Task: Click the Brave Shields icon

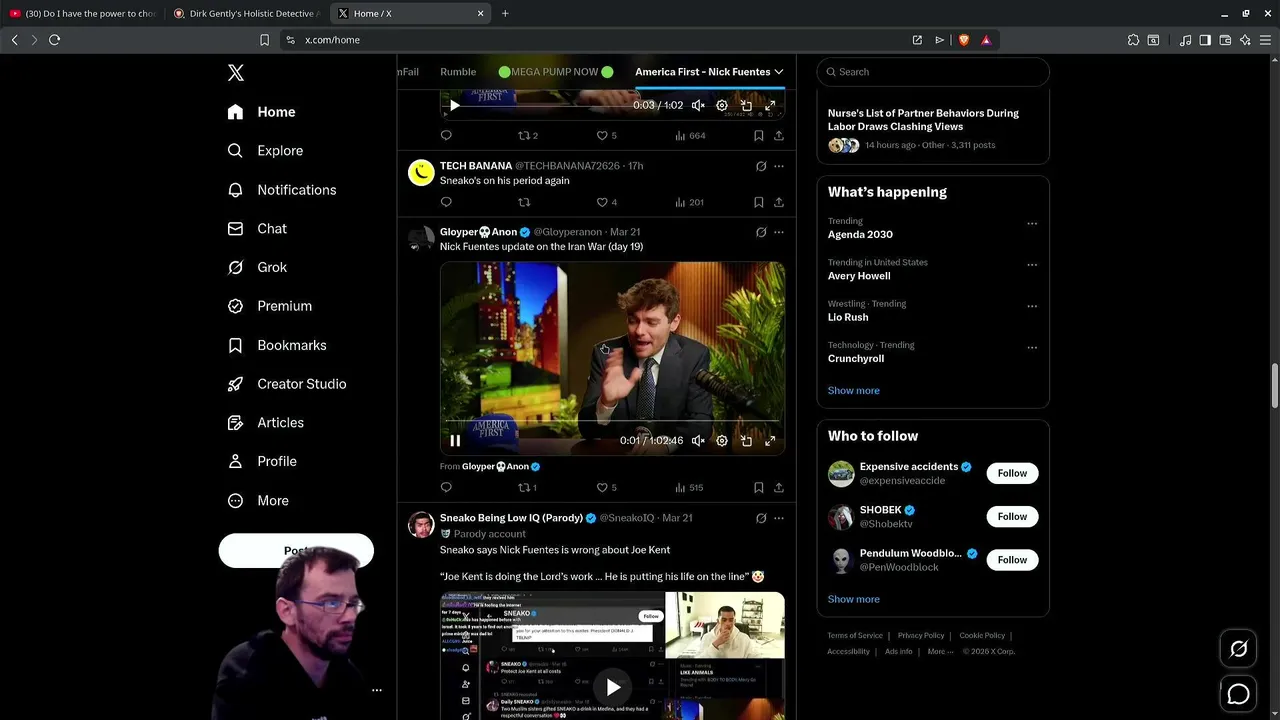Action: pyautogui.click(x=964, y=40)
